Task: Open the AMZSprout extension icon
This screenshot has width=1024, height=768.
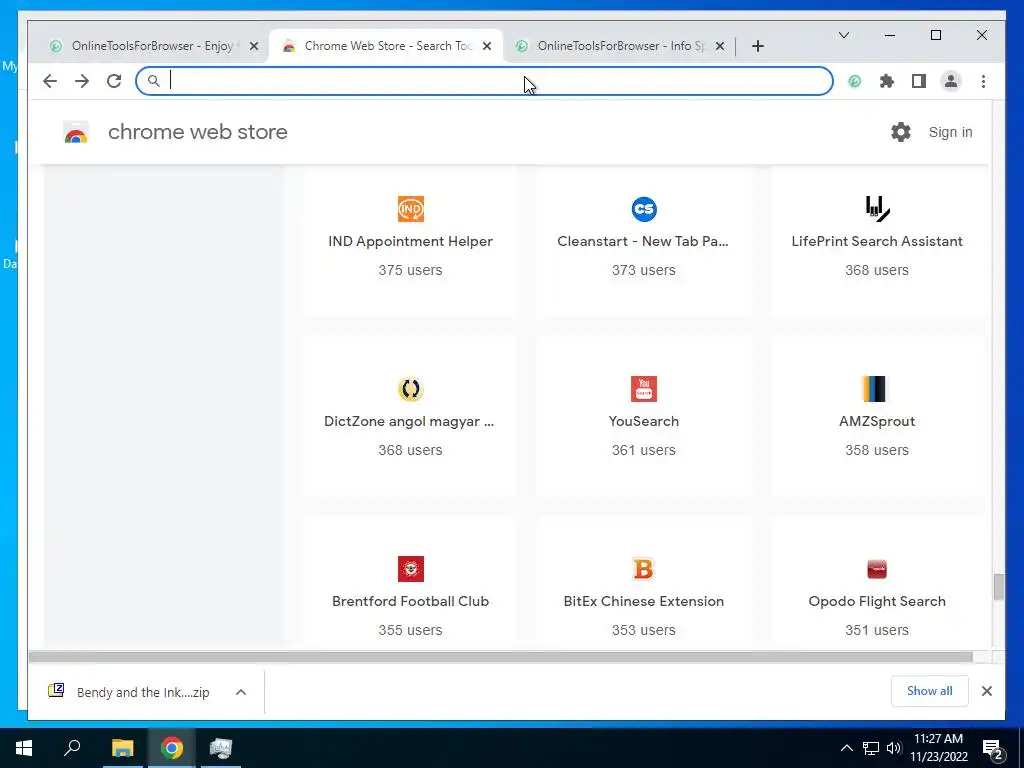Action: coord(877,389)
